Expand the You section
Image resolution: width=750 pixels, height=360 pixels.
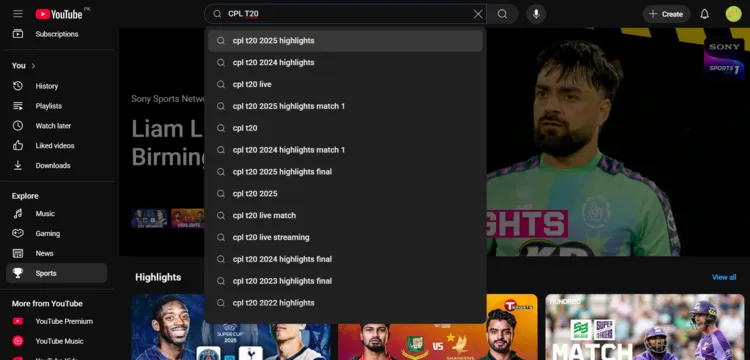24,65
